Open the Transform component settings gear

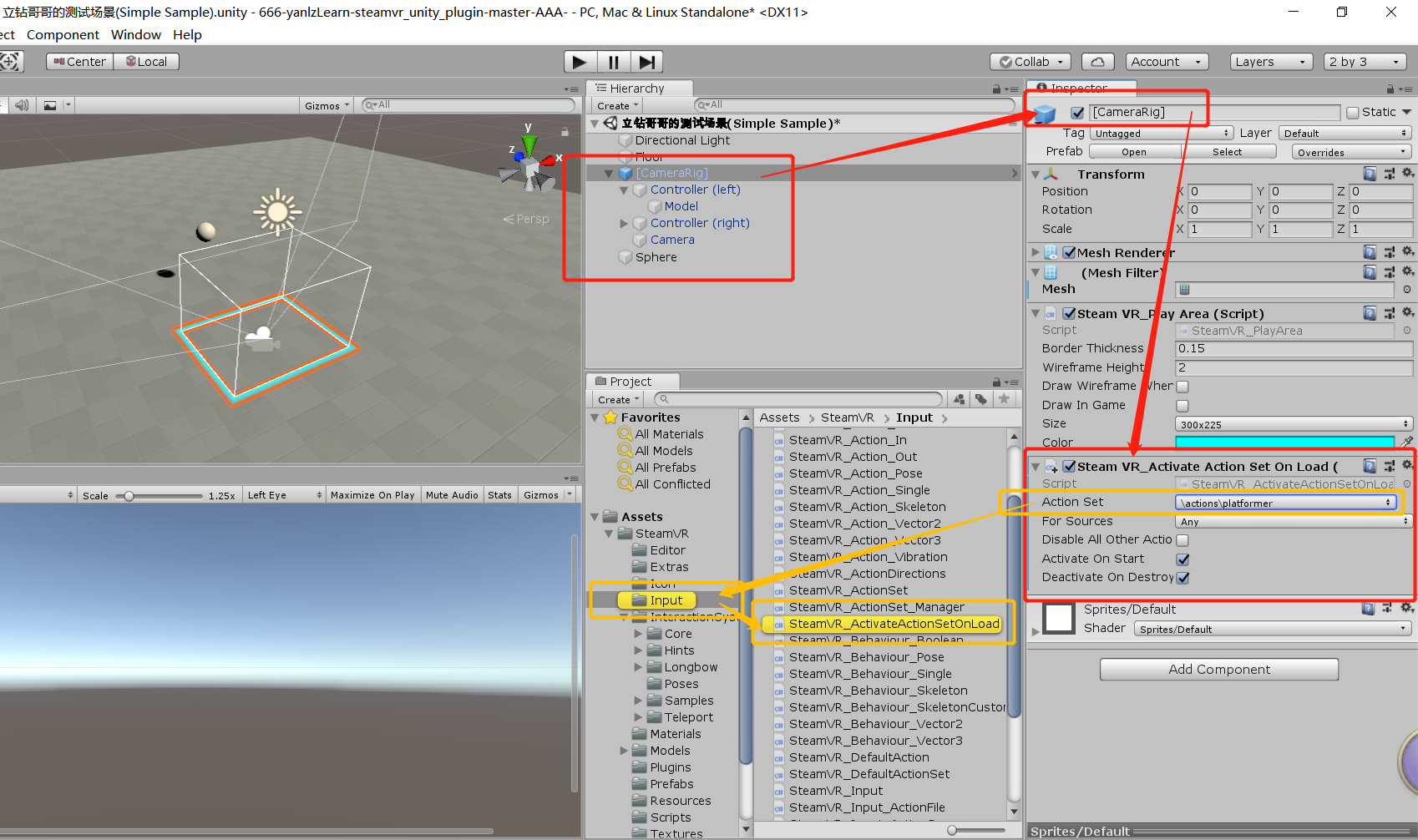click(1408, 174)
